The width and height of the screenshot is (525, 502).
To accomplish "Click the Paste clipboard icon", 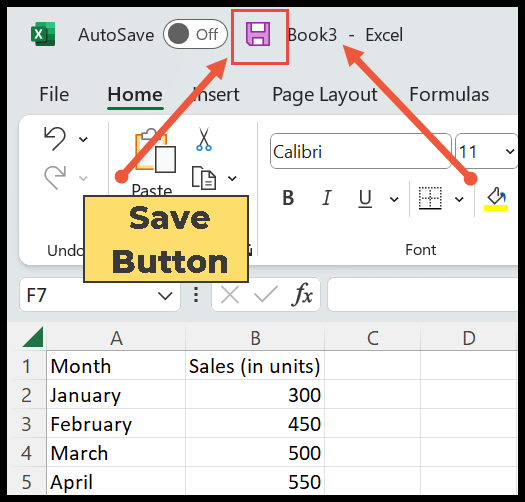I will pos(155,151).
